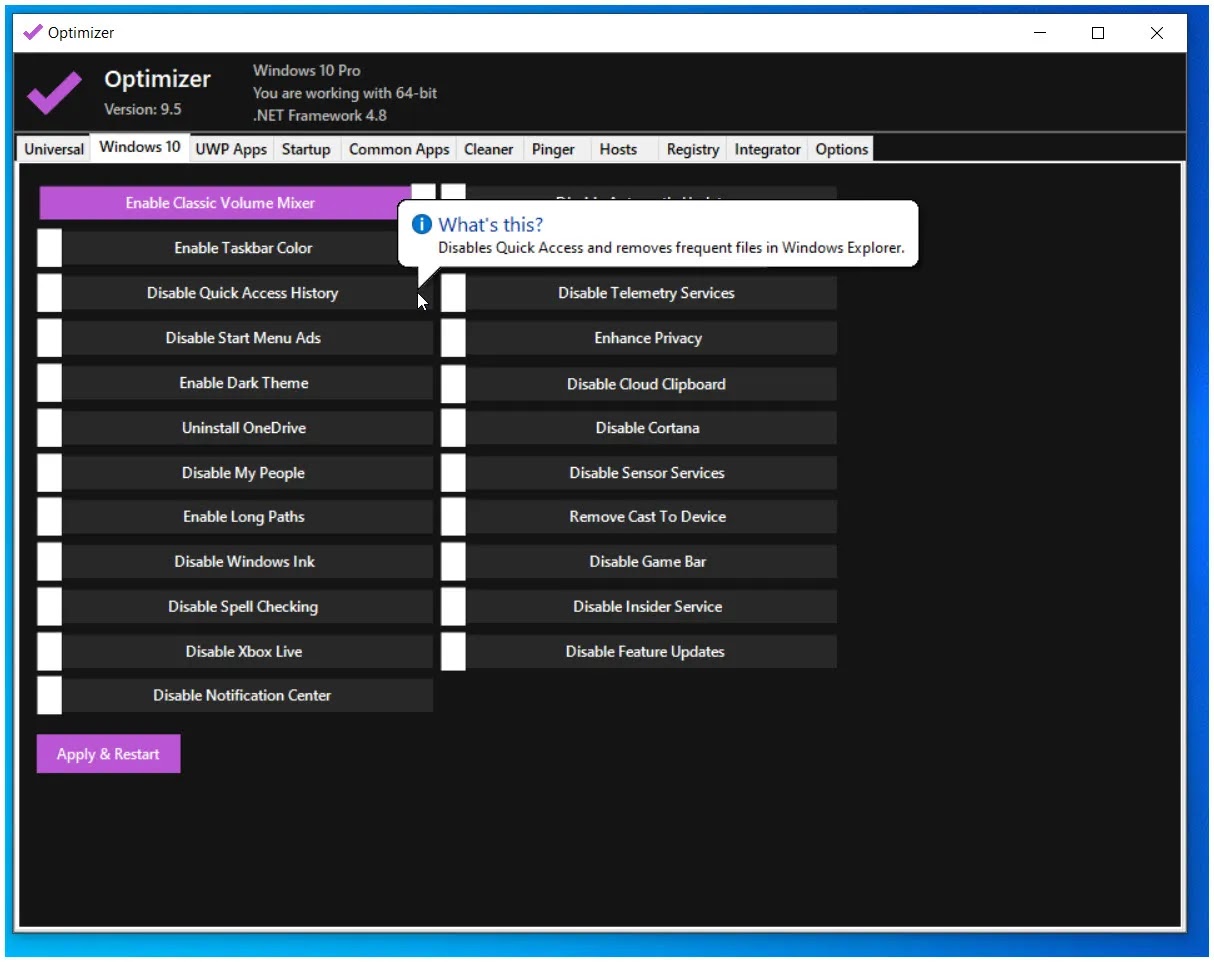Toggle Disable Feature Updates
This screenshot has height=962, width=1214.
point(639,652)
